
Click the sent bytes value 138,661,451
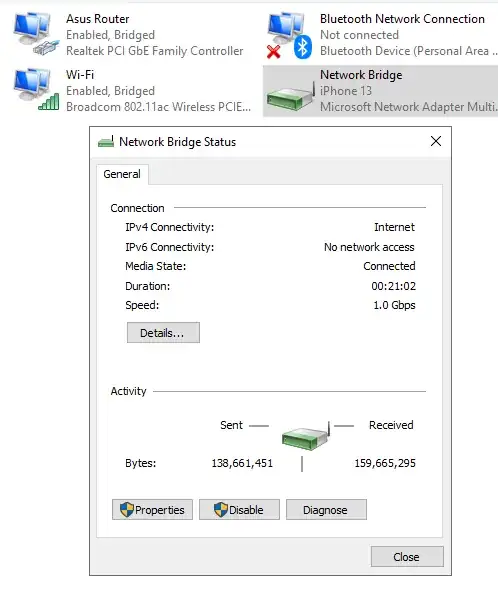tap(242, 463)
